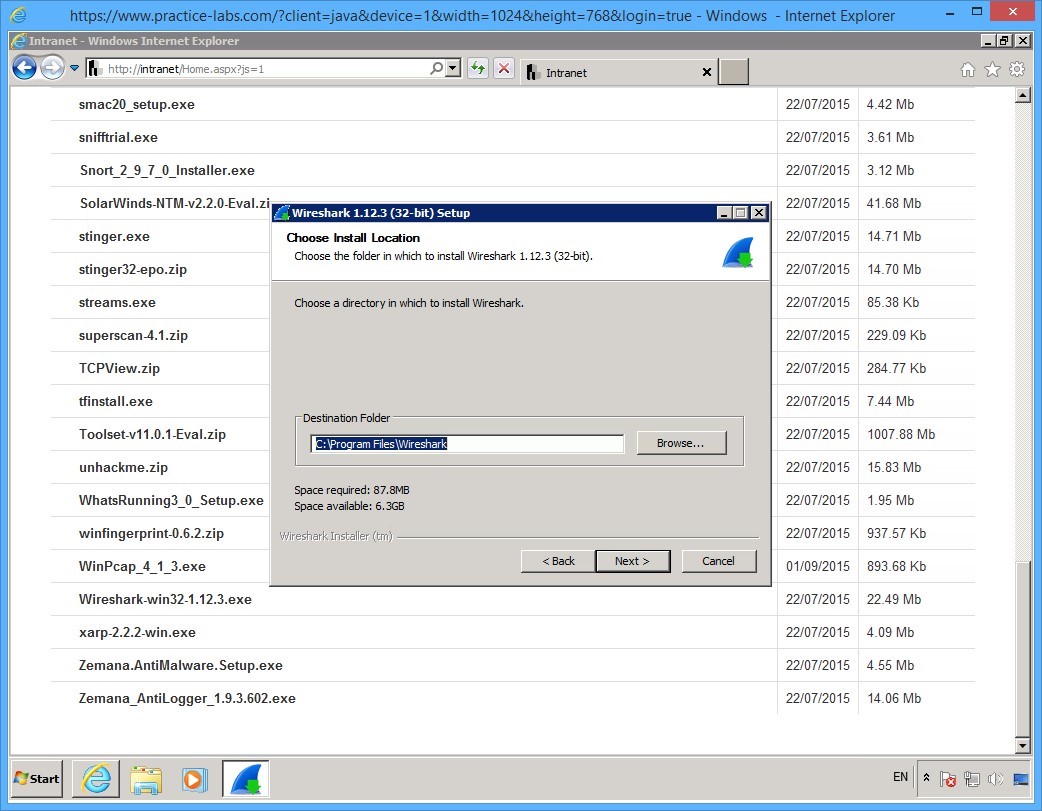Open the browser search with the magnifier icon
Screen dimensions: 1042x811
[433, 68]
